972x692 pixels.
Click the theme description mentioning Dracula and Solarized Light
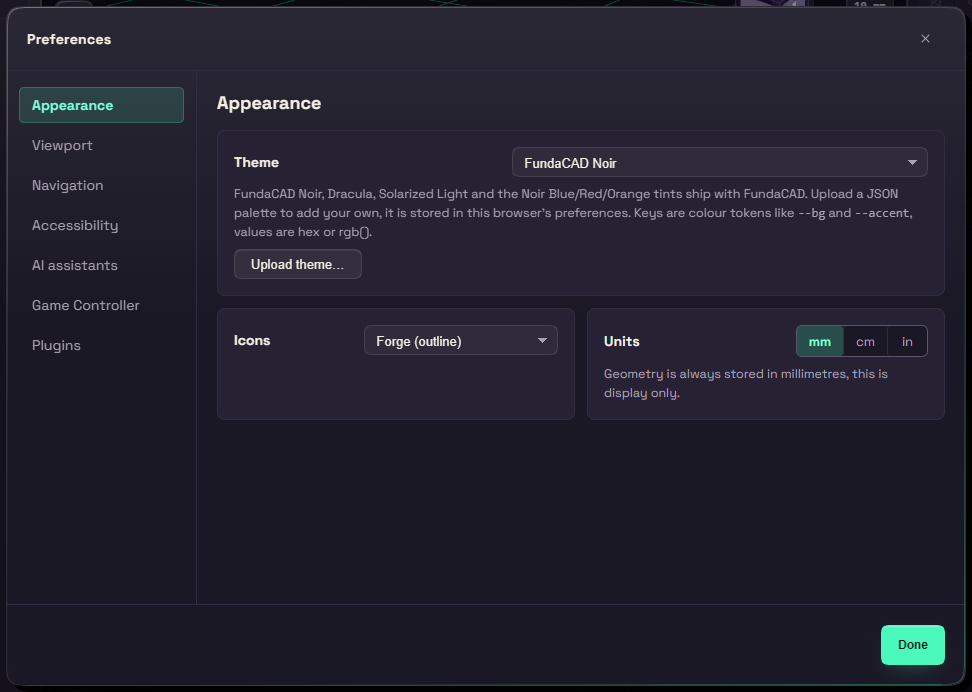573,213
